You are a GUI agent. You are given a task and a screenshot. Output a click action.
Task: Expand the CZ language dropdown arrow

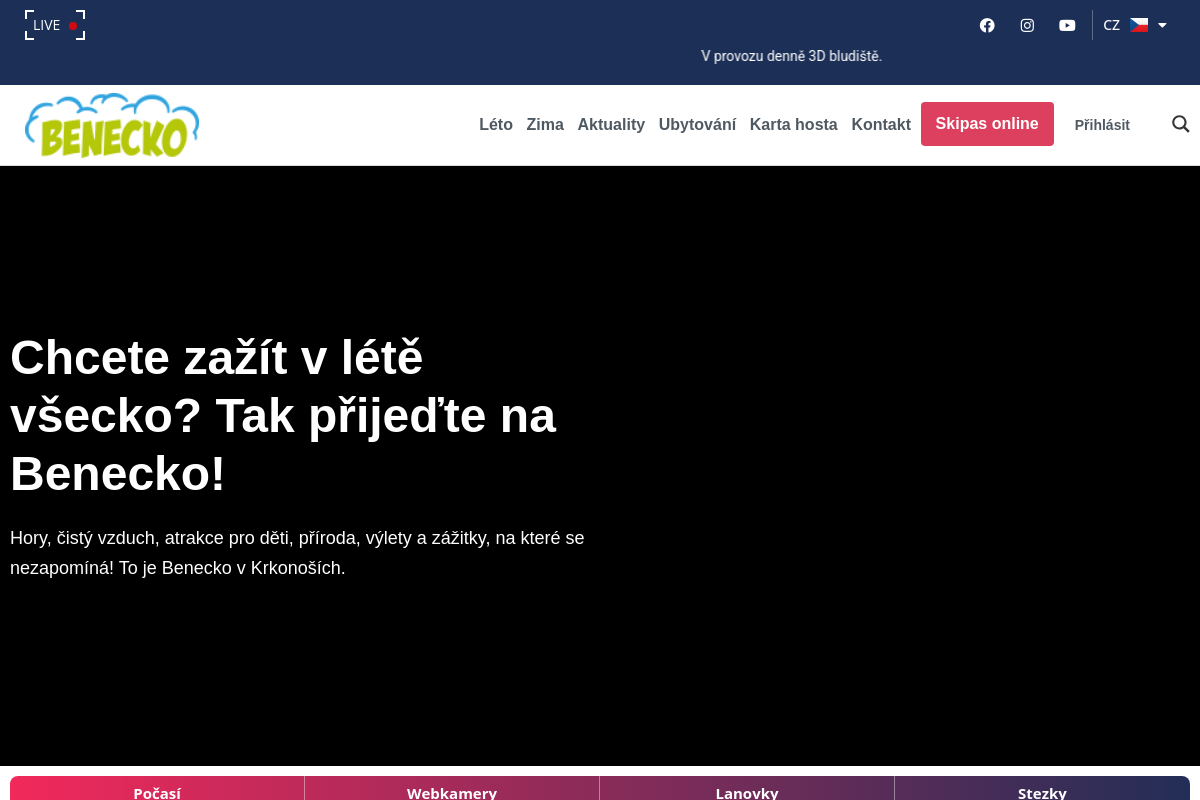pyautogui.click(x=1162, y=25)
